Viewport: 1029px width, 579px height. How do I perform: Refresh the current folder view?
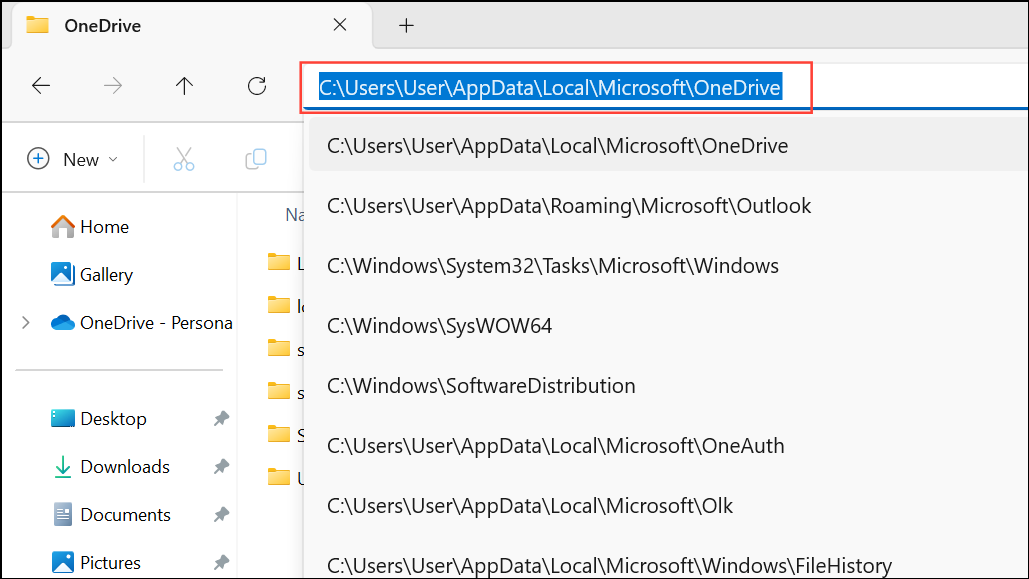tap(256, 86)
